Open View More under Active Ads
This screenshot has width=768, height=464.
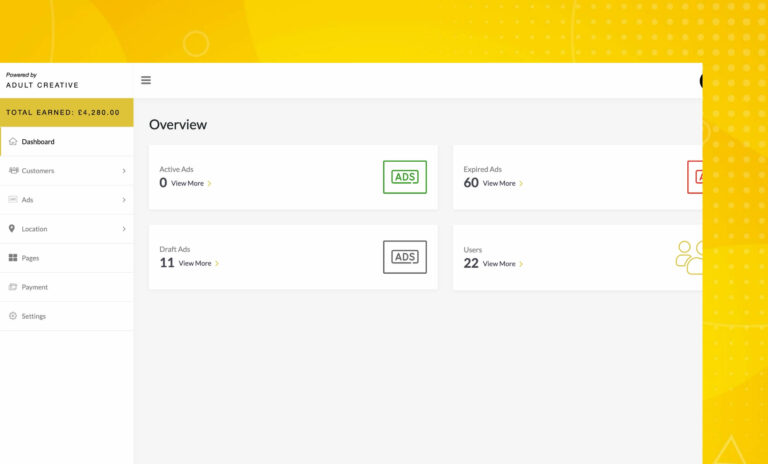(190, 184)
